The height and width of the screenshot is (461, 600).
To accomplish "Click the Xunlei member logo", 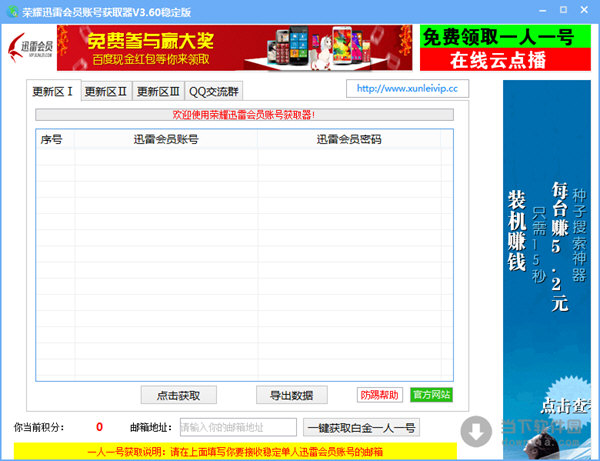I will [x=30, y=48].
